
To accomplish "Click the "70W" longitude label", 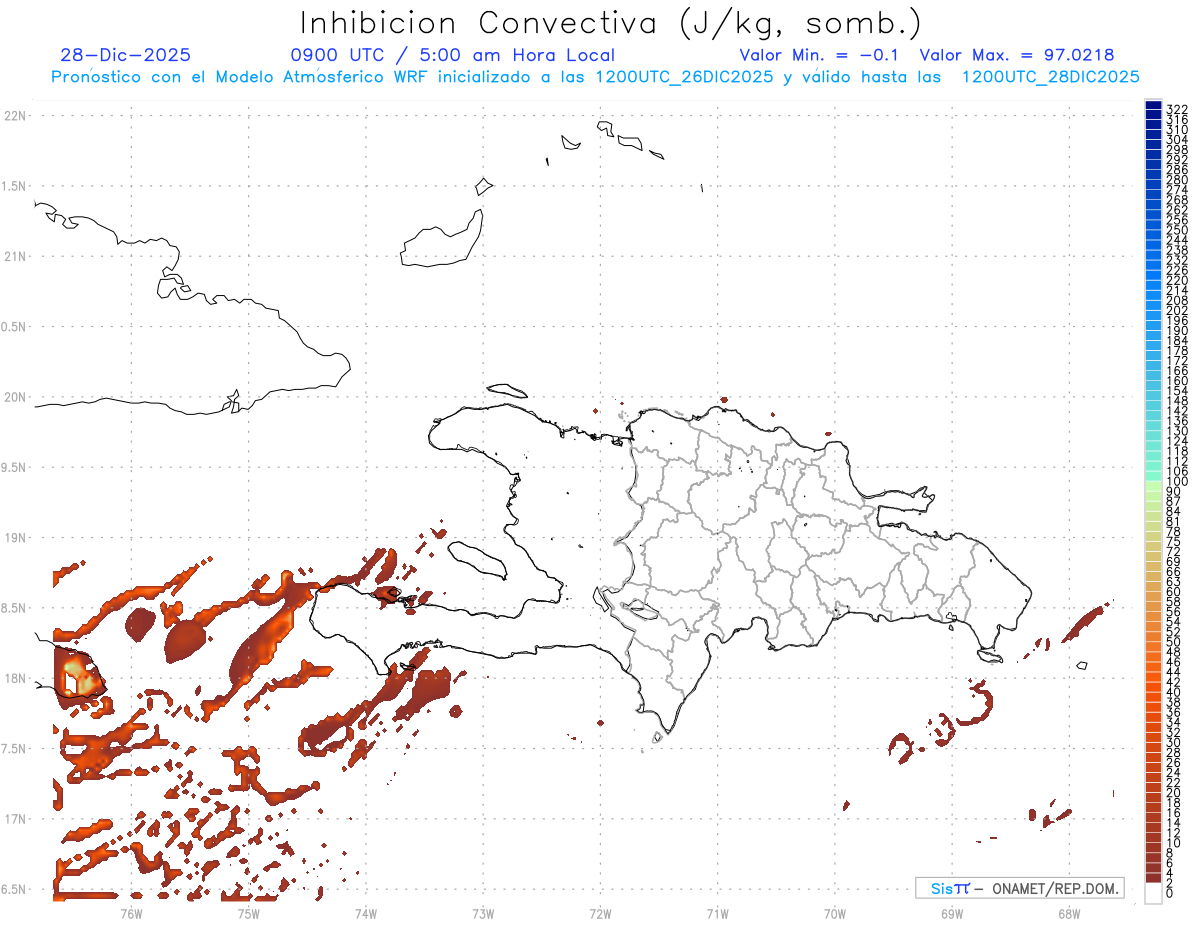I will (835, 913).
